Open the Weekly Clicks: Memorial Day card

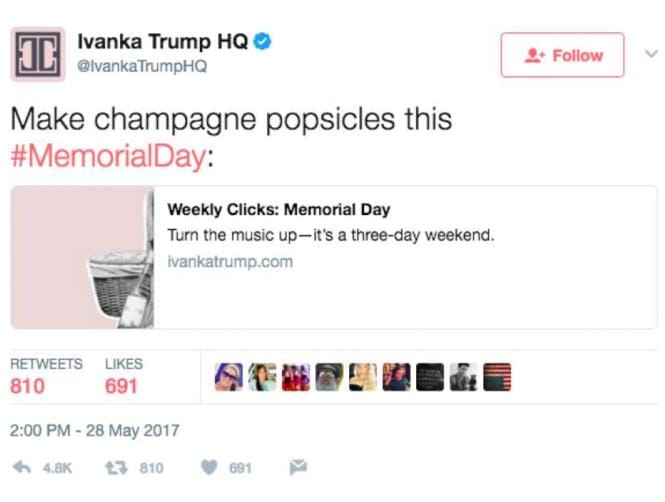pyautogui.click(x=279, y=210)
